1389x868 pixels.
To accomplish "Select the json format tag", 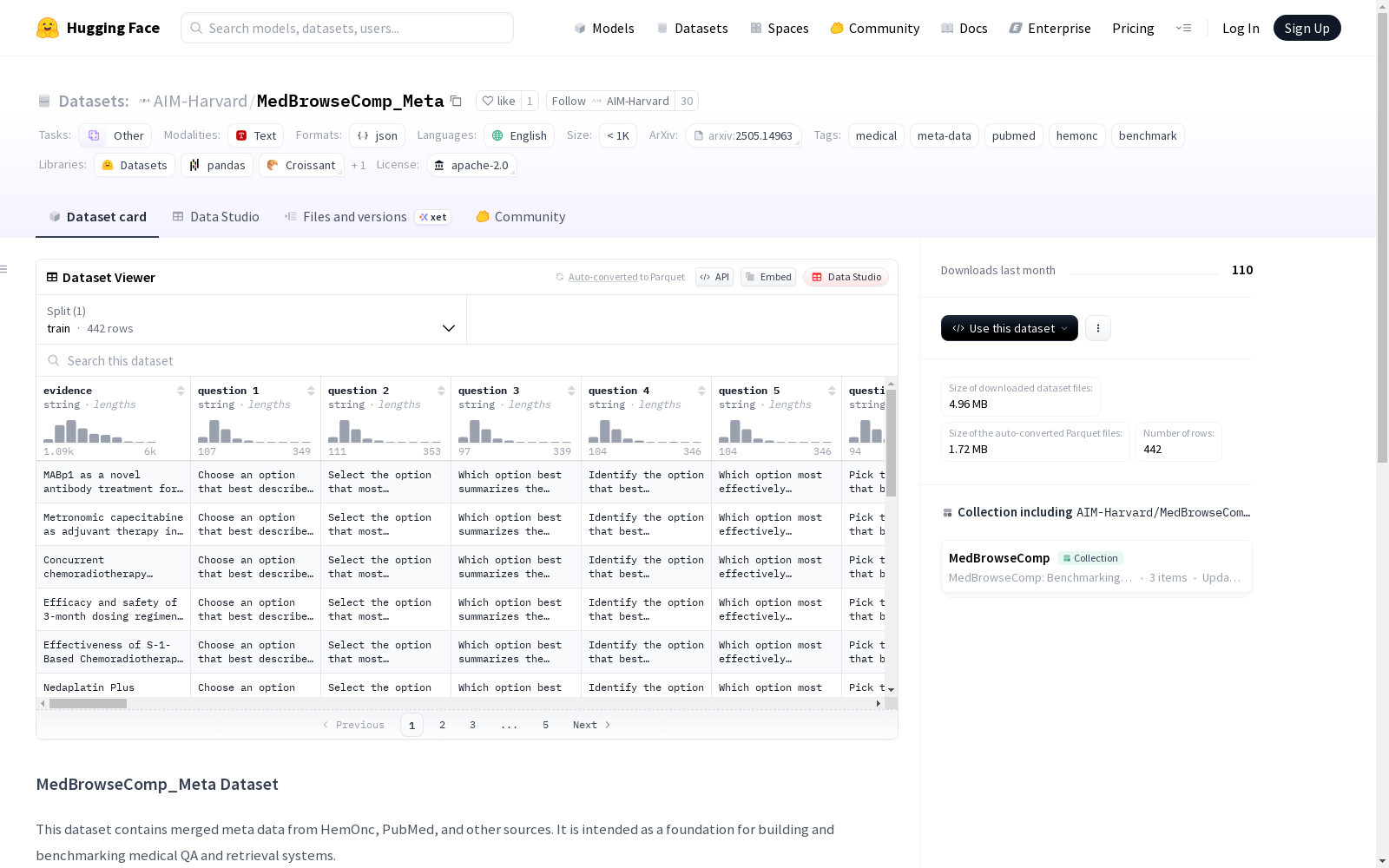I will click(x=378, y=135).
